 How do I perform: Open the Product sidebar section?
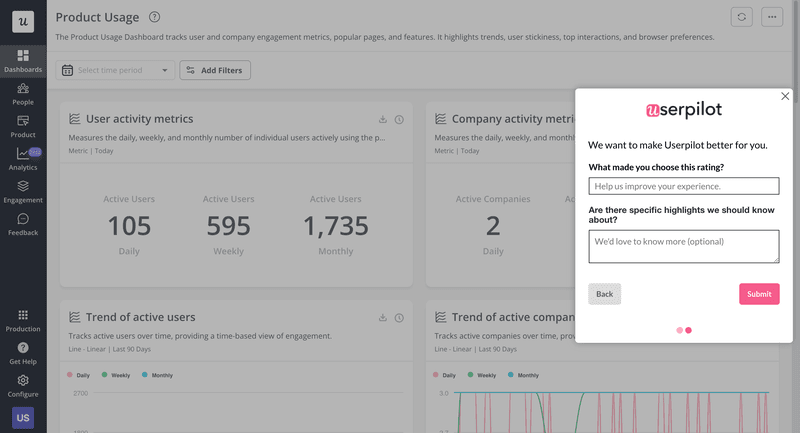(23, 126)
